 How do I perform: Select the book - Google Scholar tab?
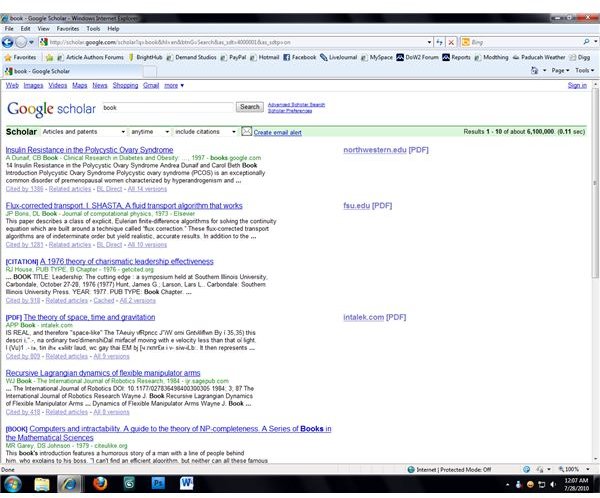tap(73, 71)
